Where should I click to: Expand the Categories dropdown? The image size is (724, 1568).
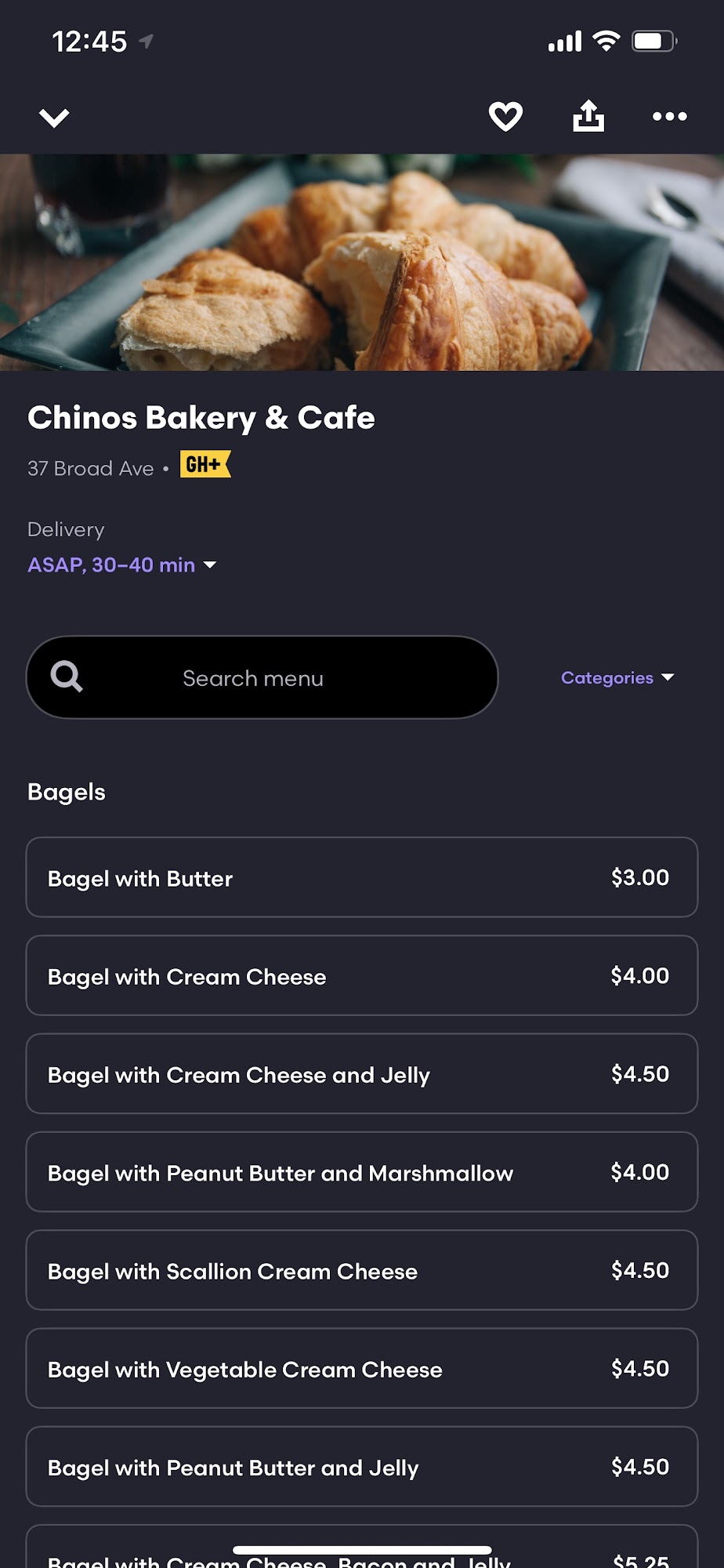[617, 678]
